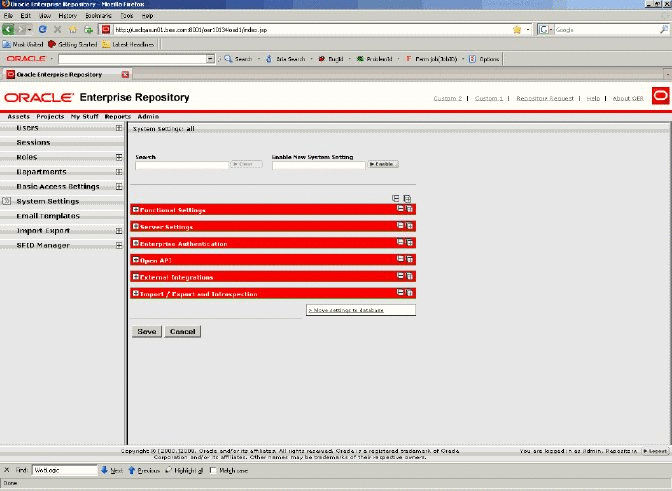Open the Repository Request link
672x491 pixels.
(x=545, y=98)
